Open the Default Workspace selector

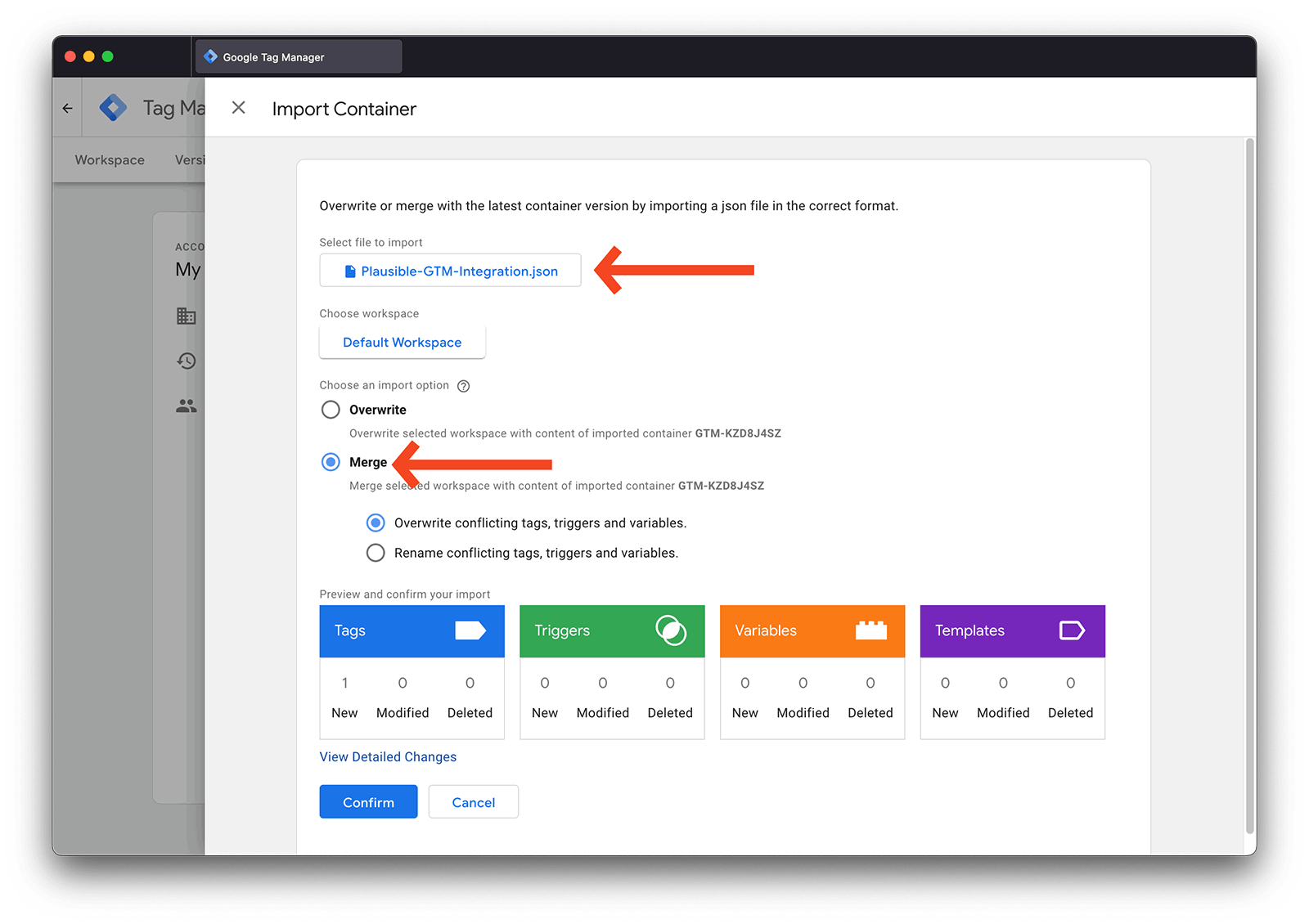click(x=402, y=343)
